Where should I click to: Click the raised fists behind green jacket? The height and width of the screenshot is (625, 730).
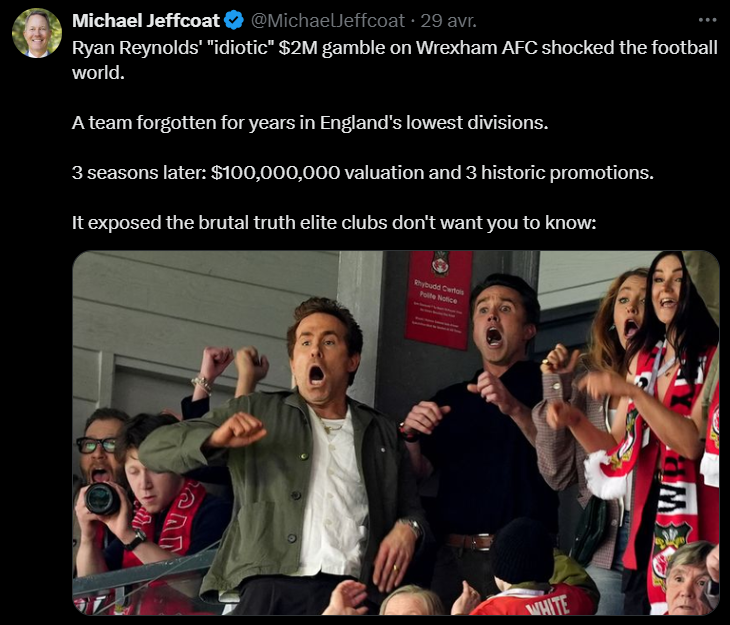(x=234, y=366)
